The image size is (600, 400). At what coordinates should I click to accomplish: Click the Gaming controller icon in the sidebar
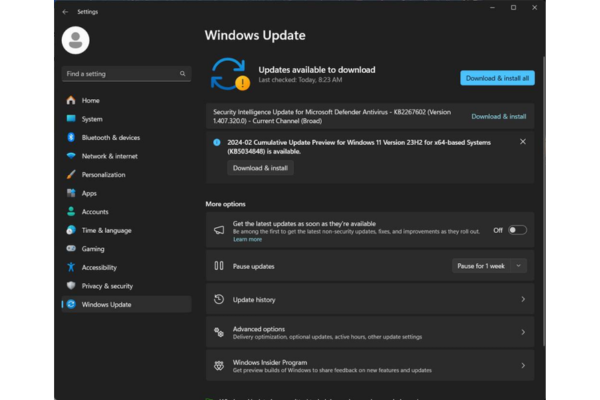[x=71, y=248]
